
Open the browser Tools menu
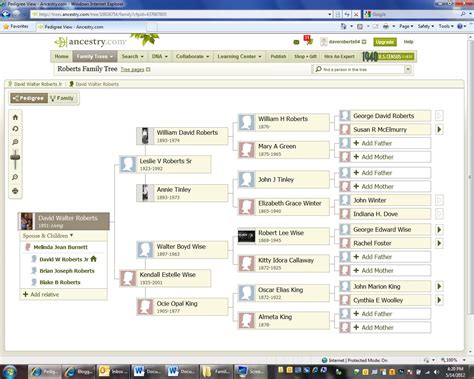pos(446,26)
